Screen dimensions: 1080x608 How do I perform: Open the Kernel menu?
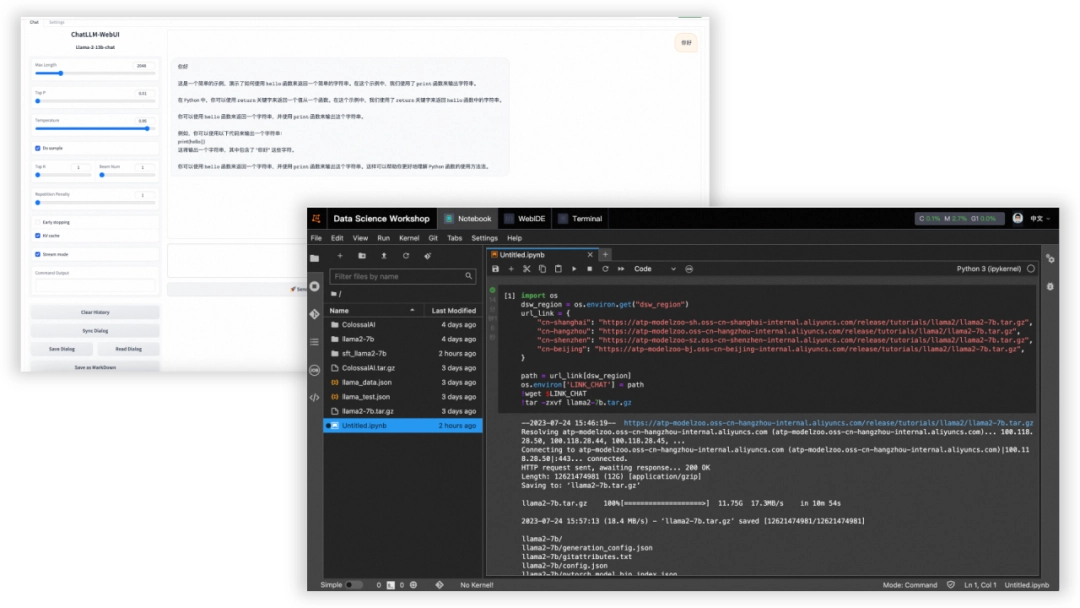coord(409,238)
